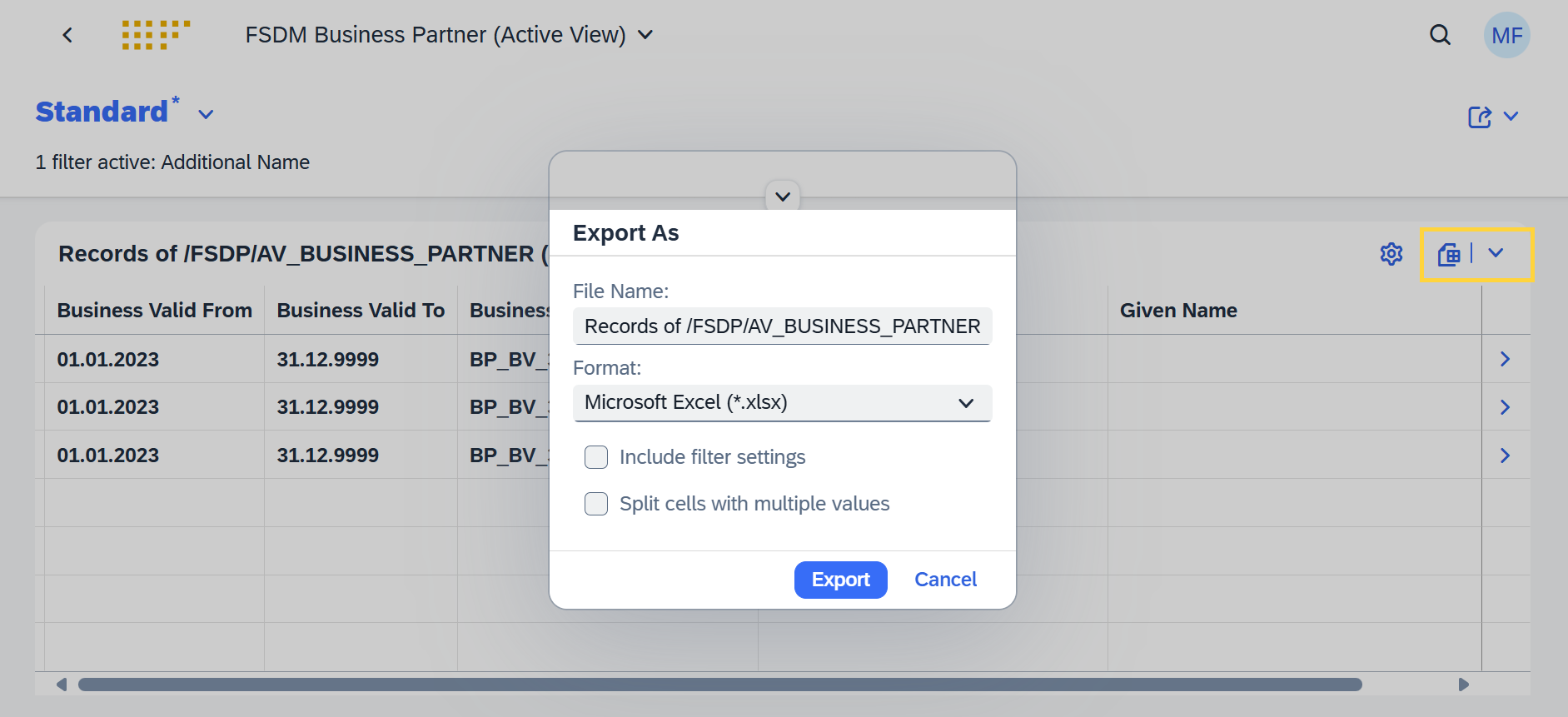Open the Format dropdown Microsoft Excel
Screen dimensions: 1568x717
783,403
